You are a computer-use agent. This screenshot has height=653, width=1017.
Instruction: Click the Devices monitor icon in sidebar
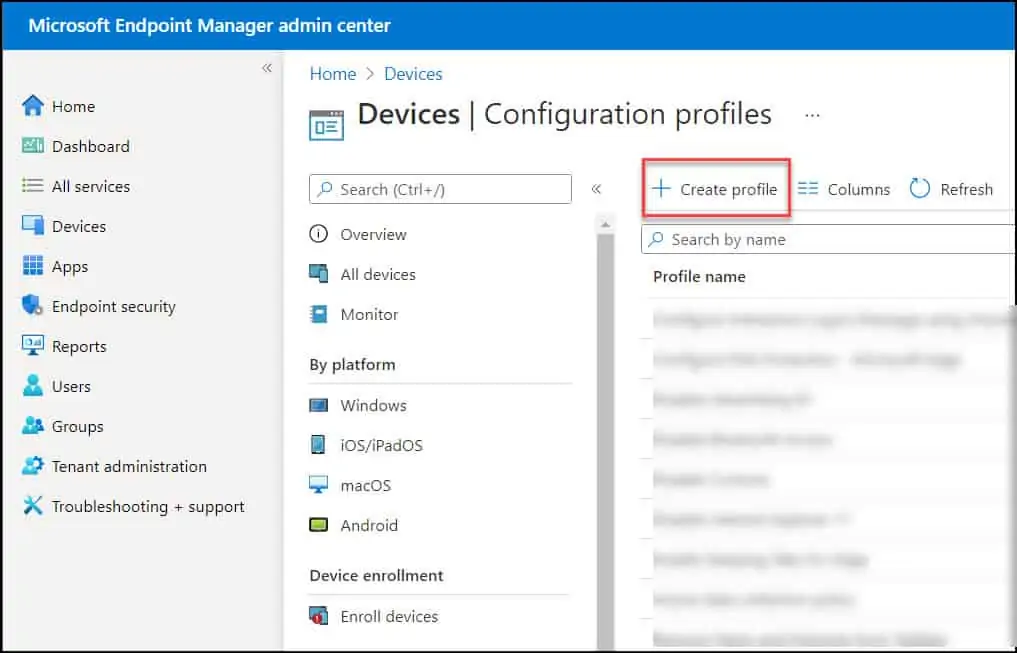click(32, 225)
